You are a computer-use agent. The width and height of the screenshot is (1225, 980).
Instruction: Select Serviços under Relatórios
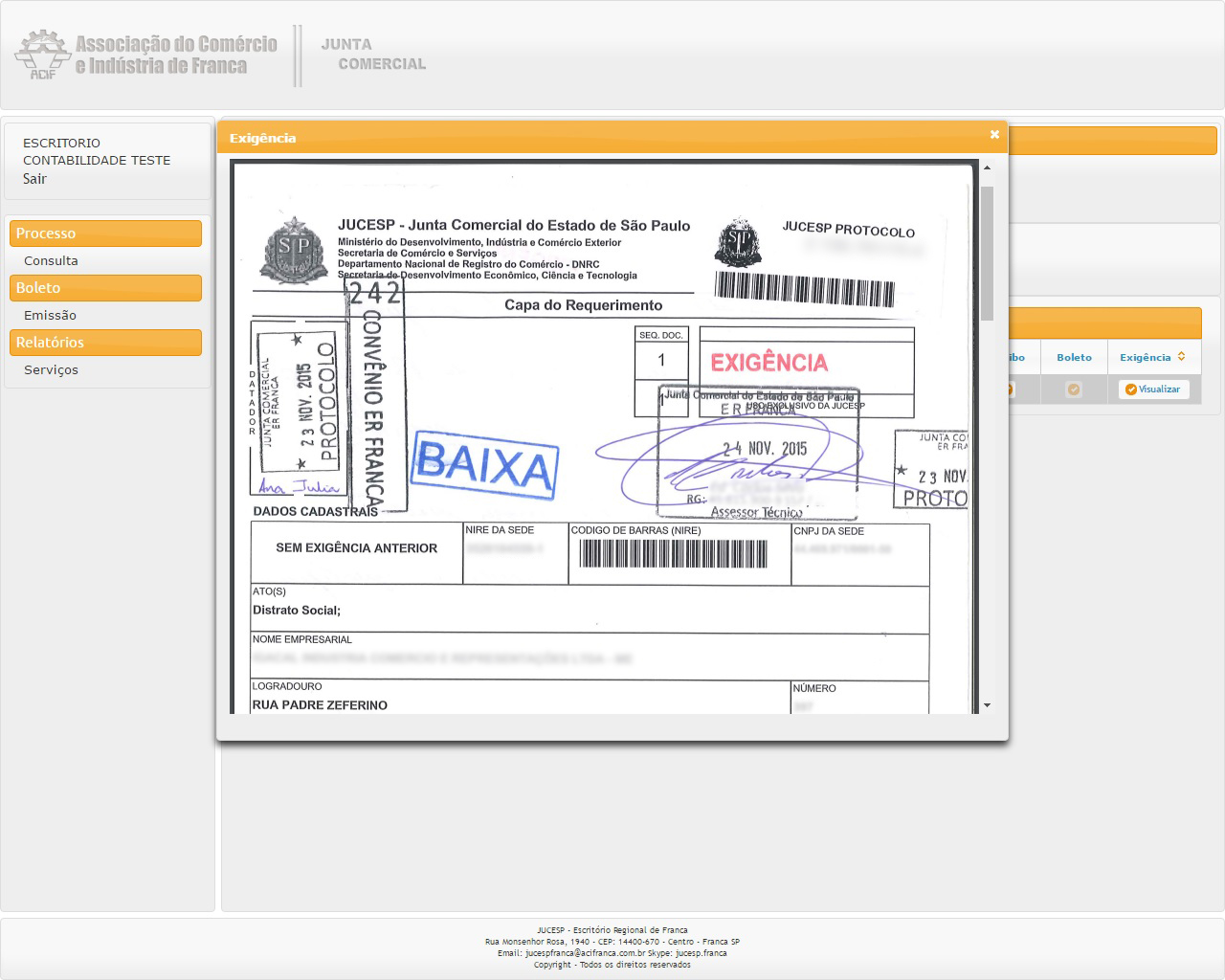(51, 369)
